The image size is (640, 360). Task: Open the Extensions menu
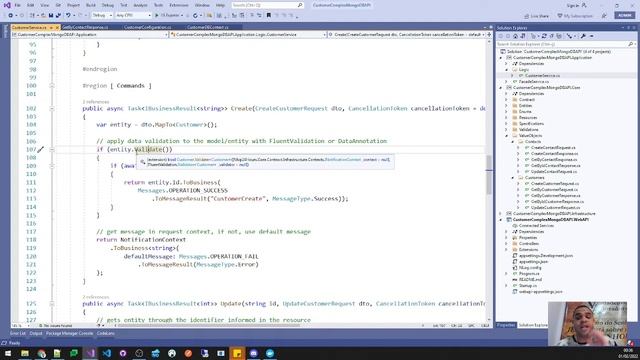point(179,5)
